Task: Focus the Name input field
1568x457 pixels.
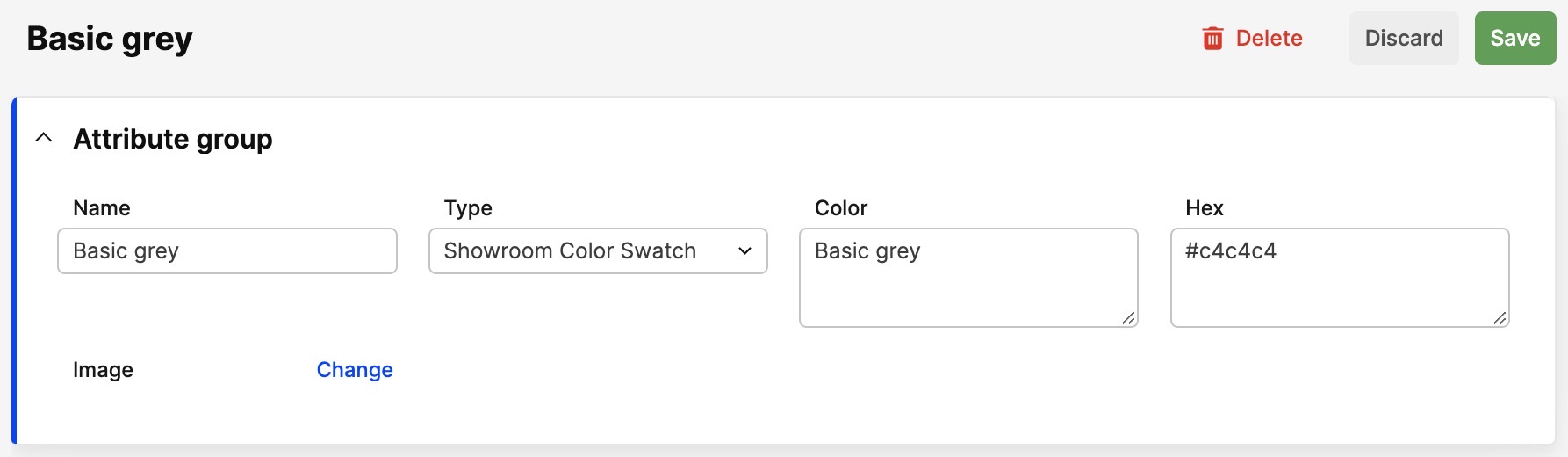Action: coord(227,251)
